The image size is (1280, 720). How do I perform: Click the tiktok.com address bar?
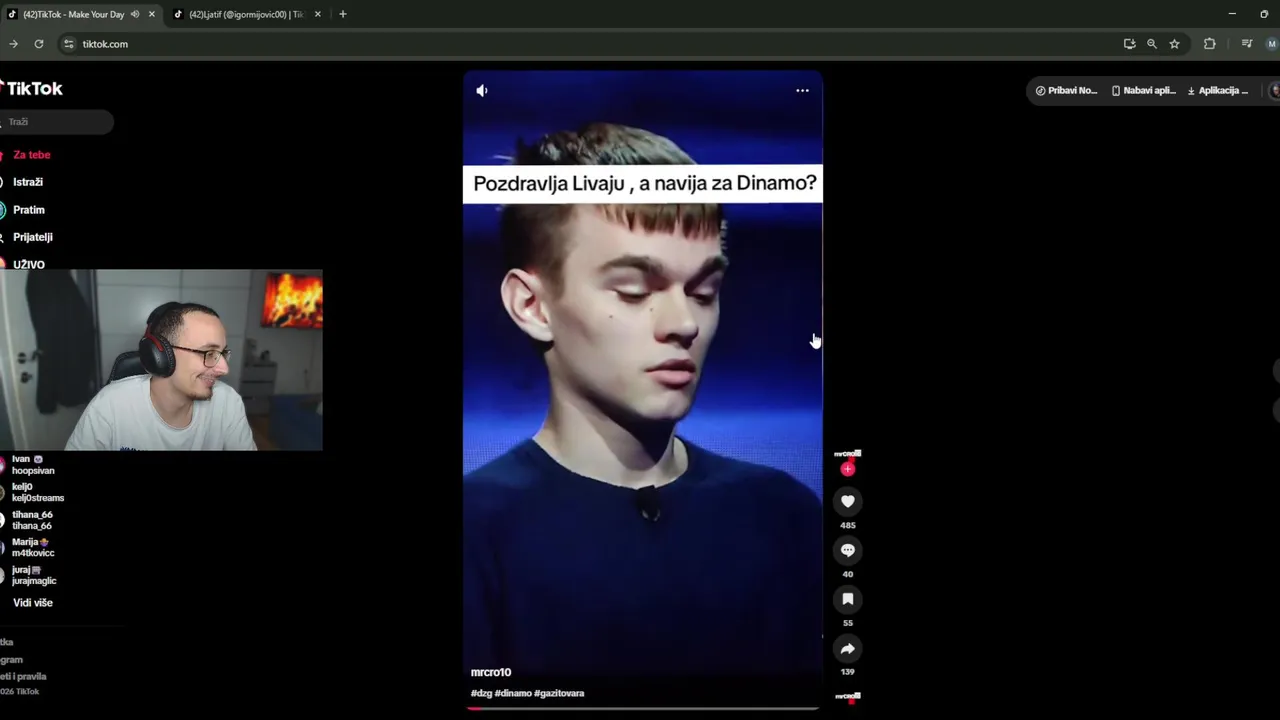click(x=590, y=44)
